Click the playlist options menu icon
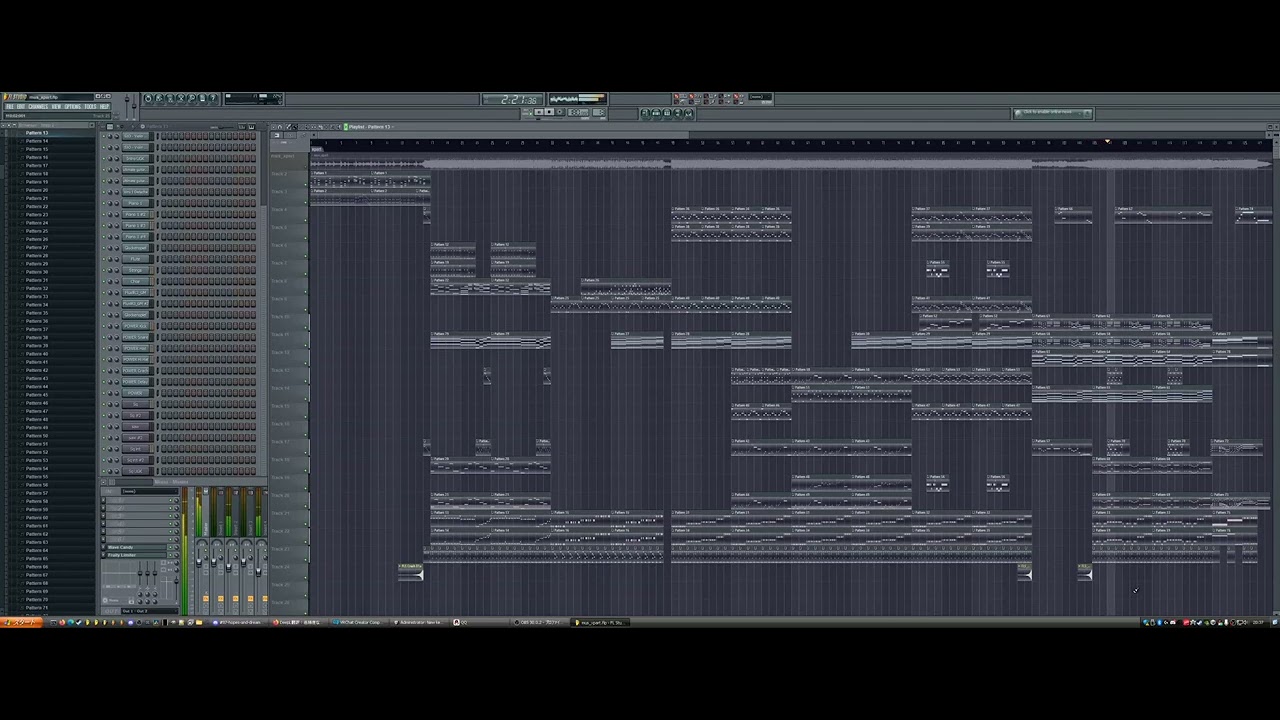The height and width of the screenshot is (720, 1280). coord(273,127)
